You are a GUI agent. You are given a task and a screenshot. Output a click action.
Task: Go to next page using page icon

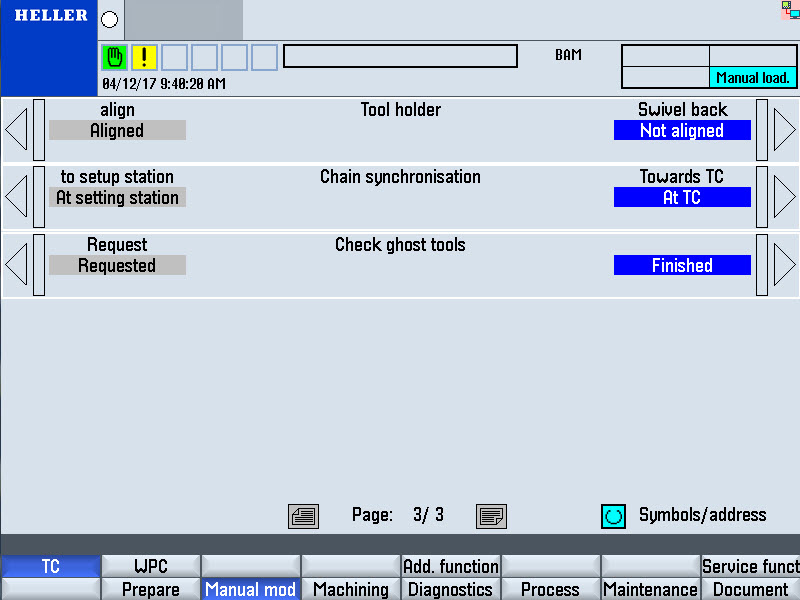[x=491, y=516]
